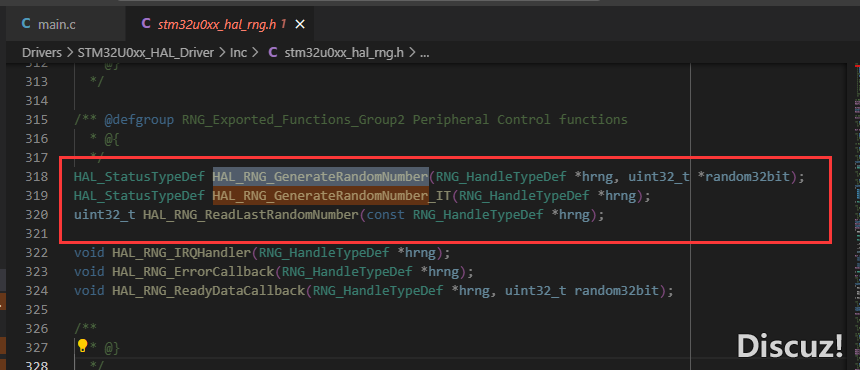The image size is (860, 370).
Task: Click HAL_StatusTypeDef on line 319
Action: point(139,196)
